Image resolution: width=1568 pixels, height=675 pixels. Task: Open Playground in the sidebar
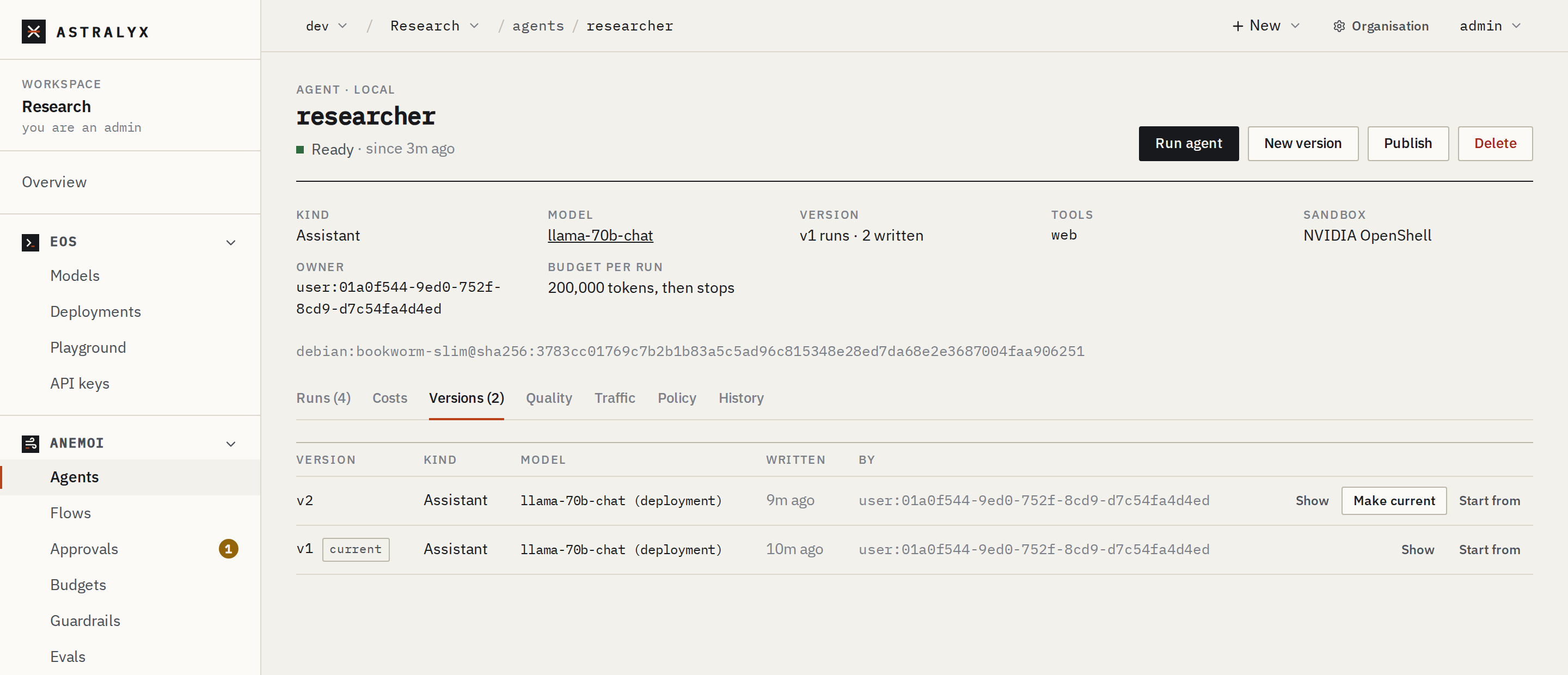(x=88, y=347)
